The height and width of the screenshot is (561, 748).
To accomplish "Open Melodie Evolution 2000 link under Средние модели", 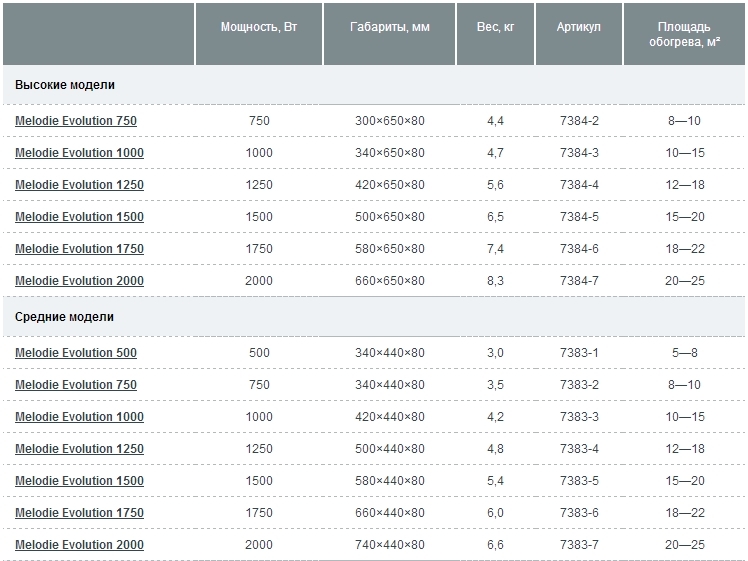I will pos(79,544).
